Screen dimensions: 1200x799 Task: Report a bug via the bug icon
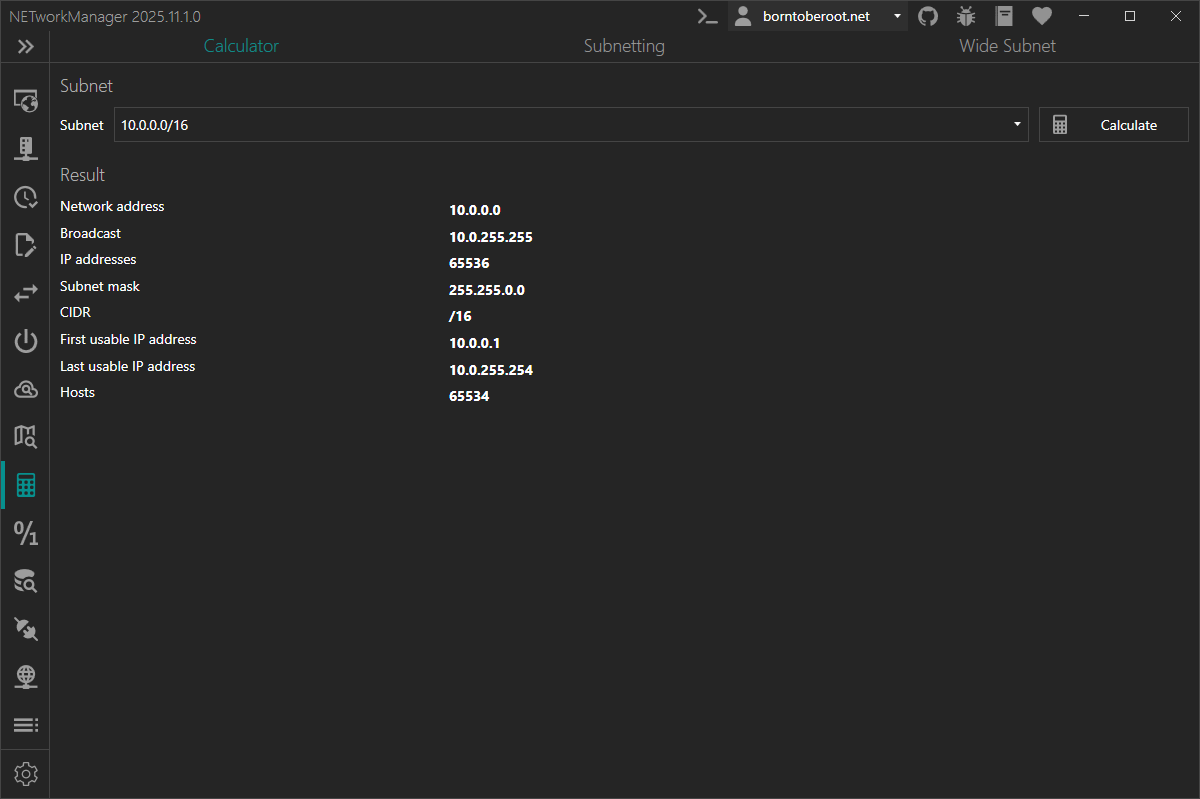click(x=965, y=16)
